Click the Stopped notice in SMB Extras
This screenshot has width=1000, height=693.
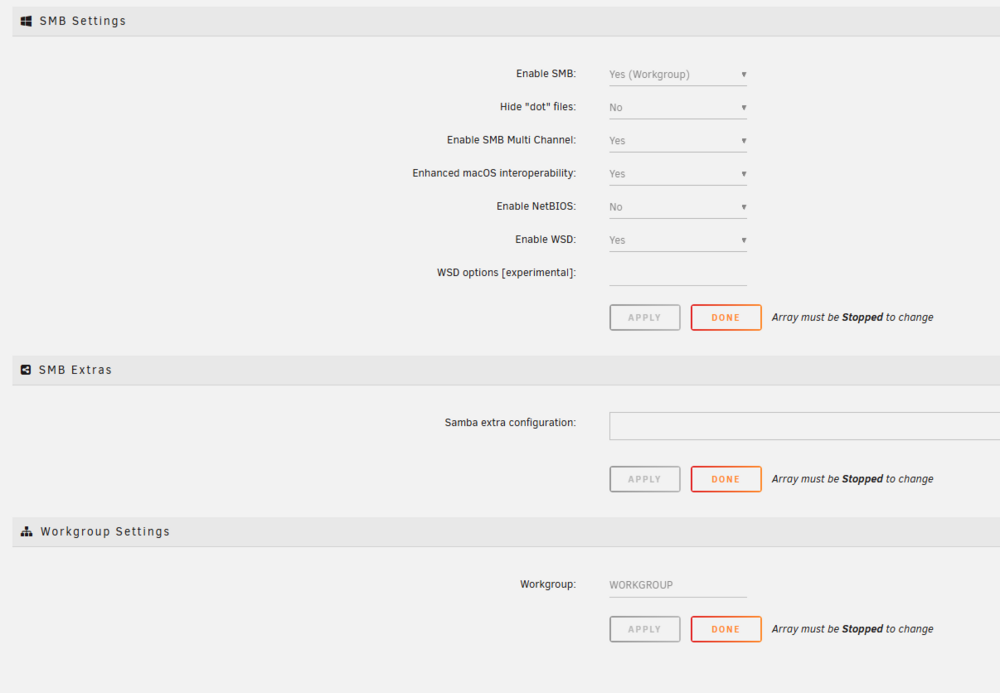pos(852,479)
